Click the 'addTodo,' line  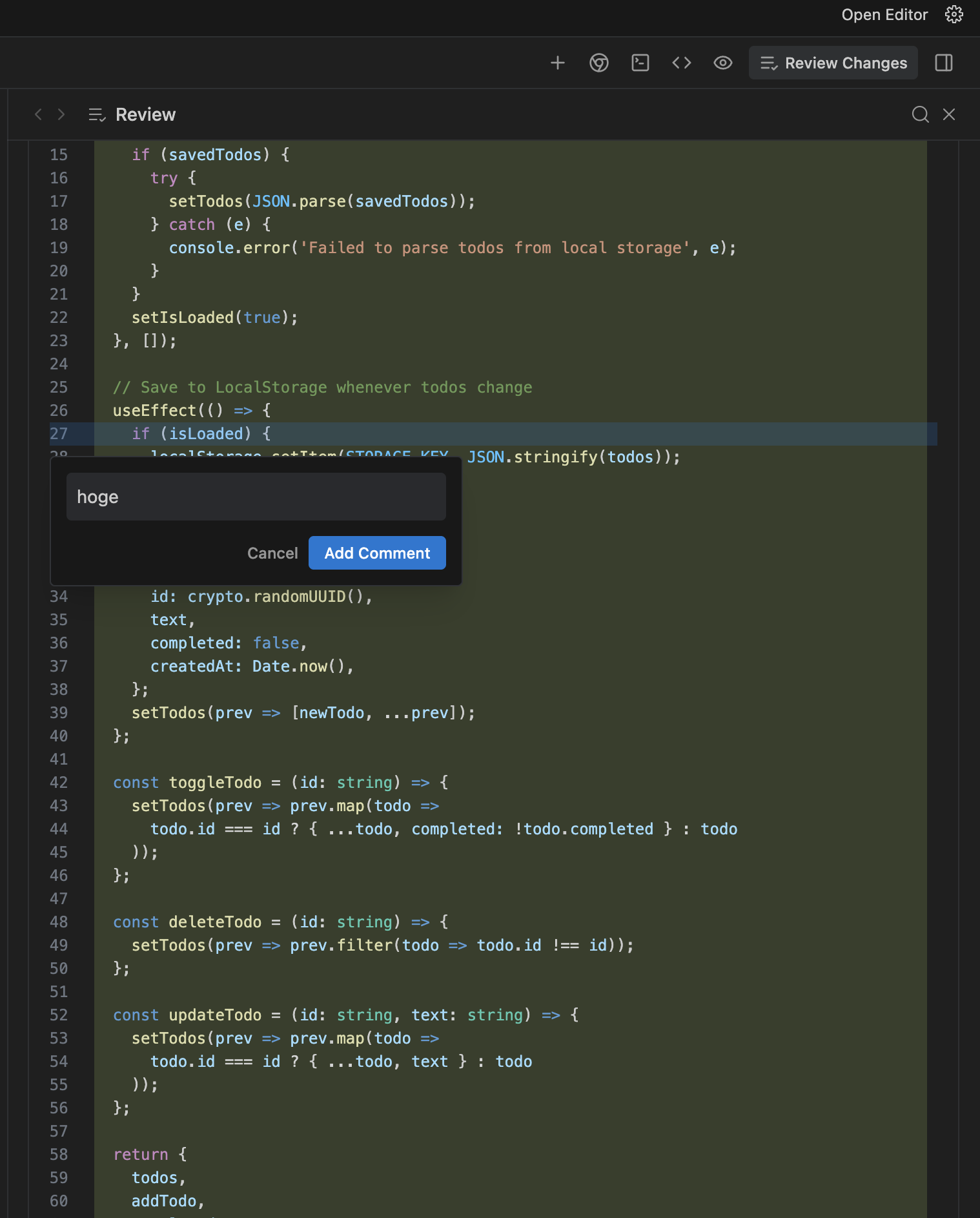point(168,1201)
